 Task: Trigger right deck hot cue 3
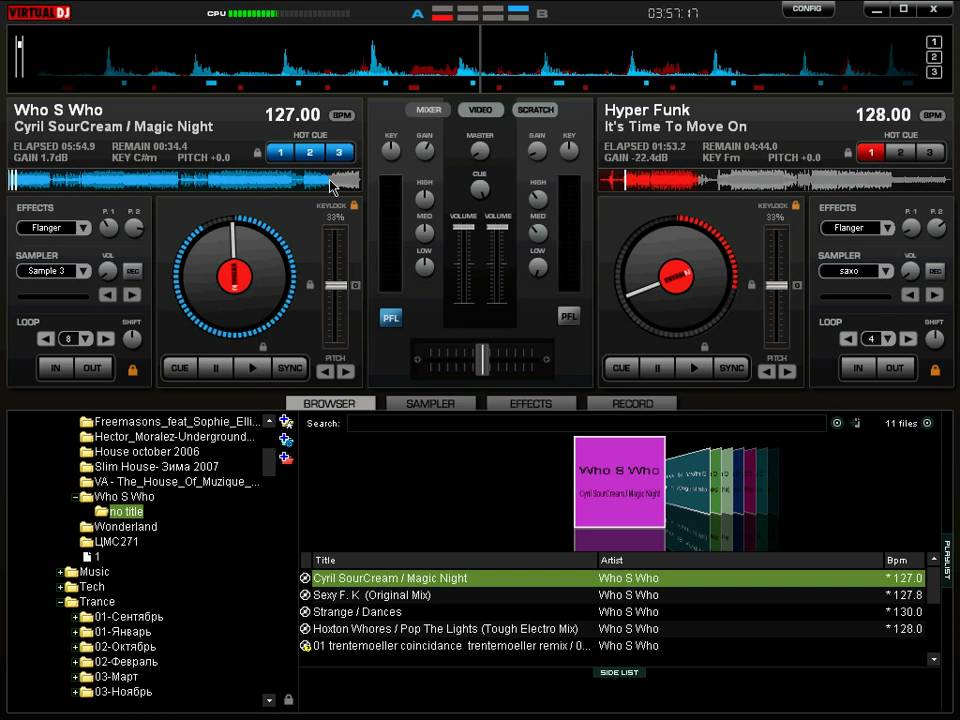click(x=929, y=152)
